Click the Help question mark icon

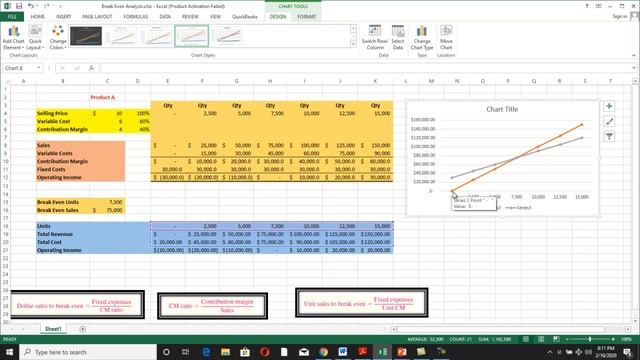pos(587,6)
